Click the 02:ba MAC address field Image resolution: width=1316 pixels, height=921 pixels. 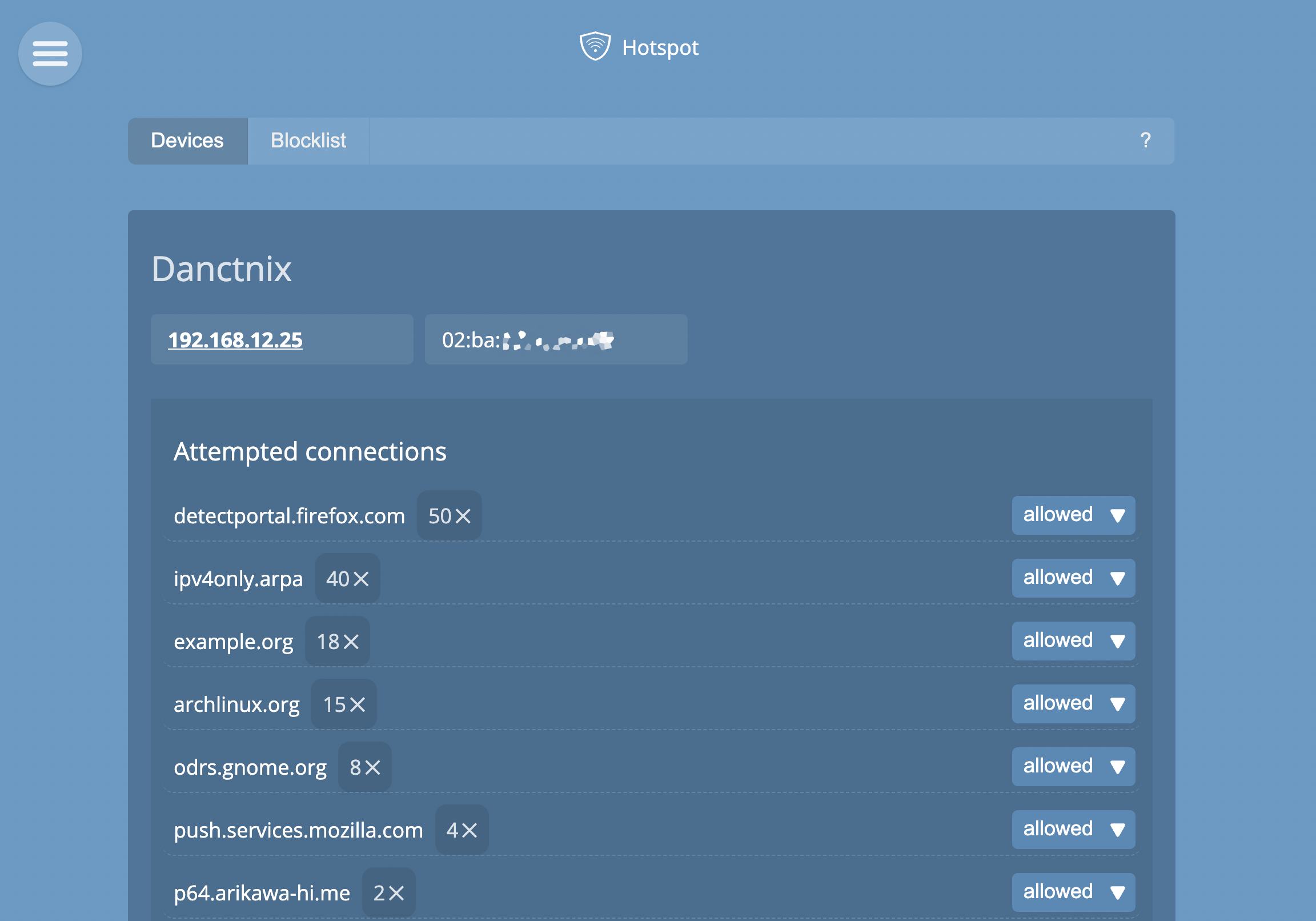coord(555,339)
